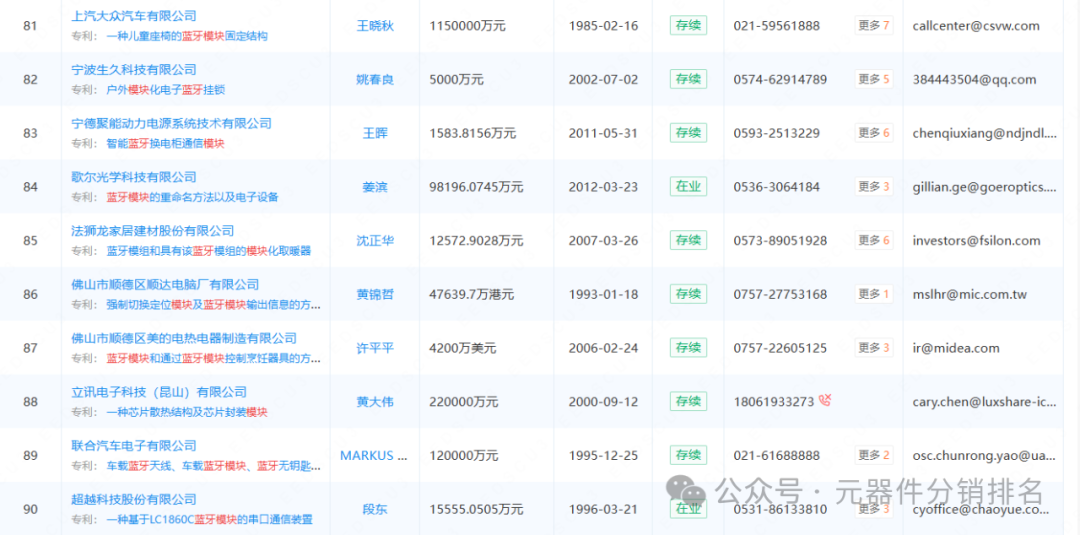The height and width of the screenshot is (535, 1080).
Task: Open patent 一种芯片散热结构及芯片封装模块
Action: 187,412
